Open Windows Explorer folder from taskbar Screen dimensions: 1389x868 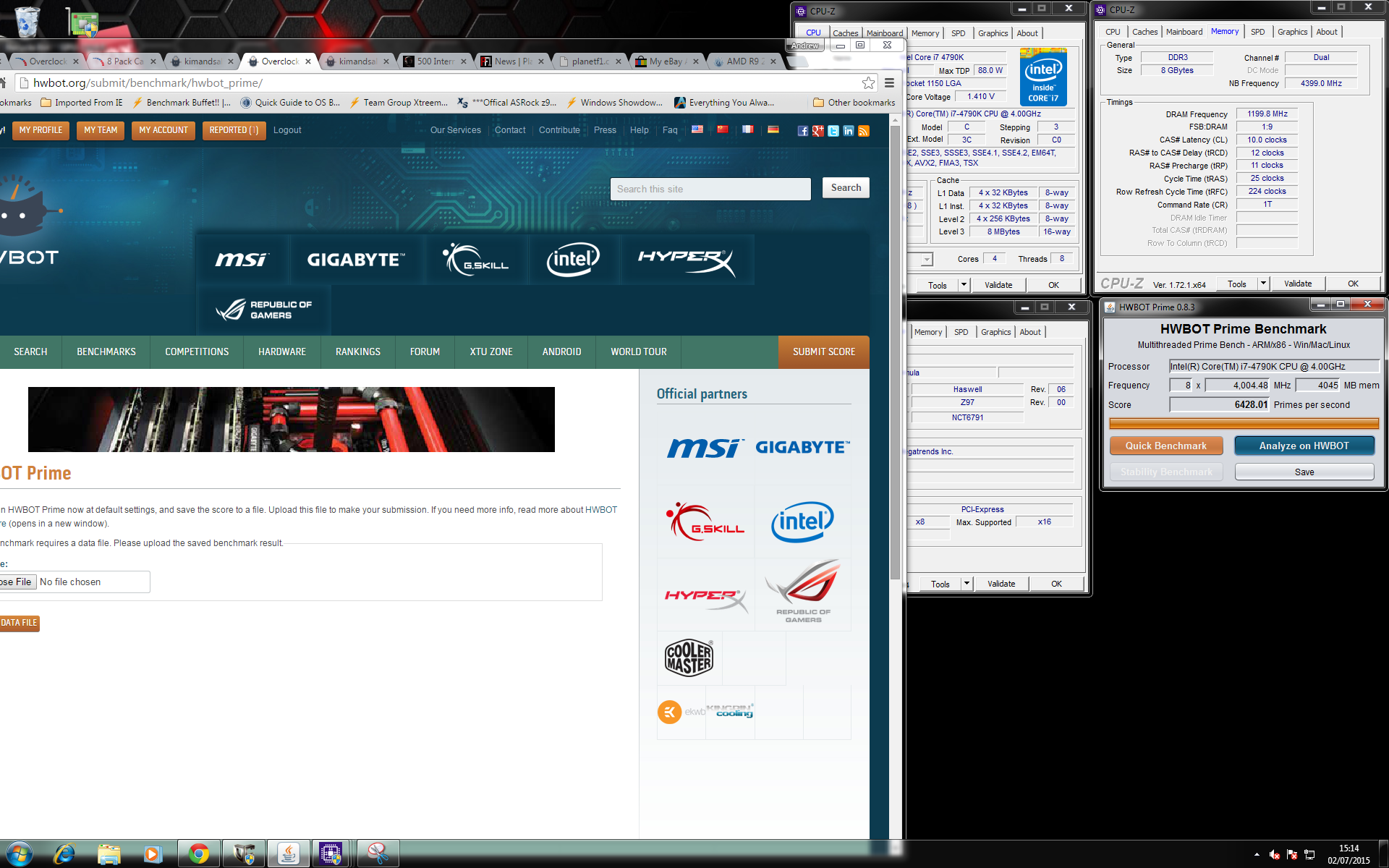coord(109,854)
